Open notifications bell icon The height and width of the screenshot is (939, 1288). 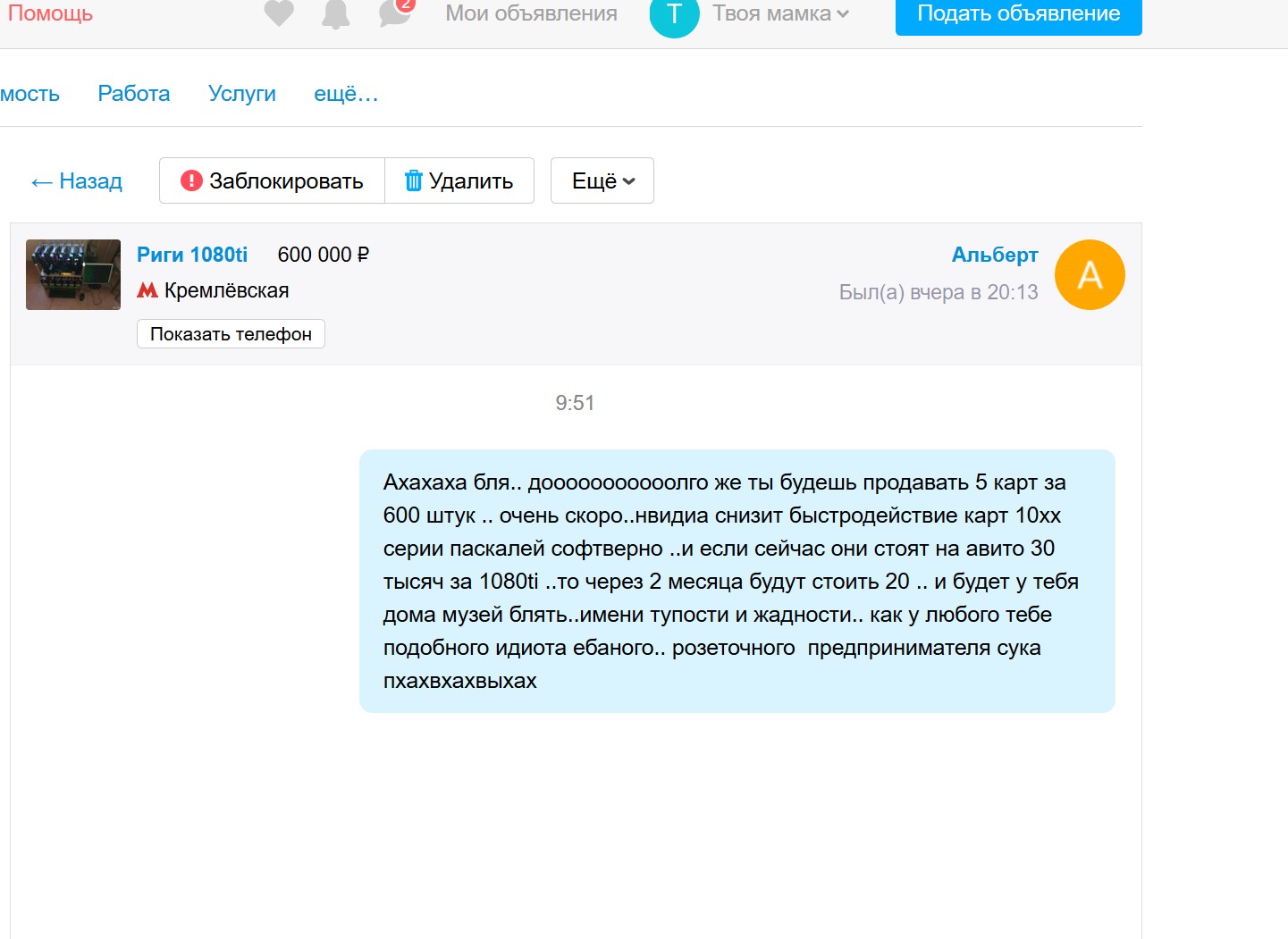click(x=336, y=14)
